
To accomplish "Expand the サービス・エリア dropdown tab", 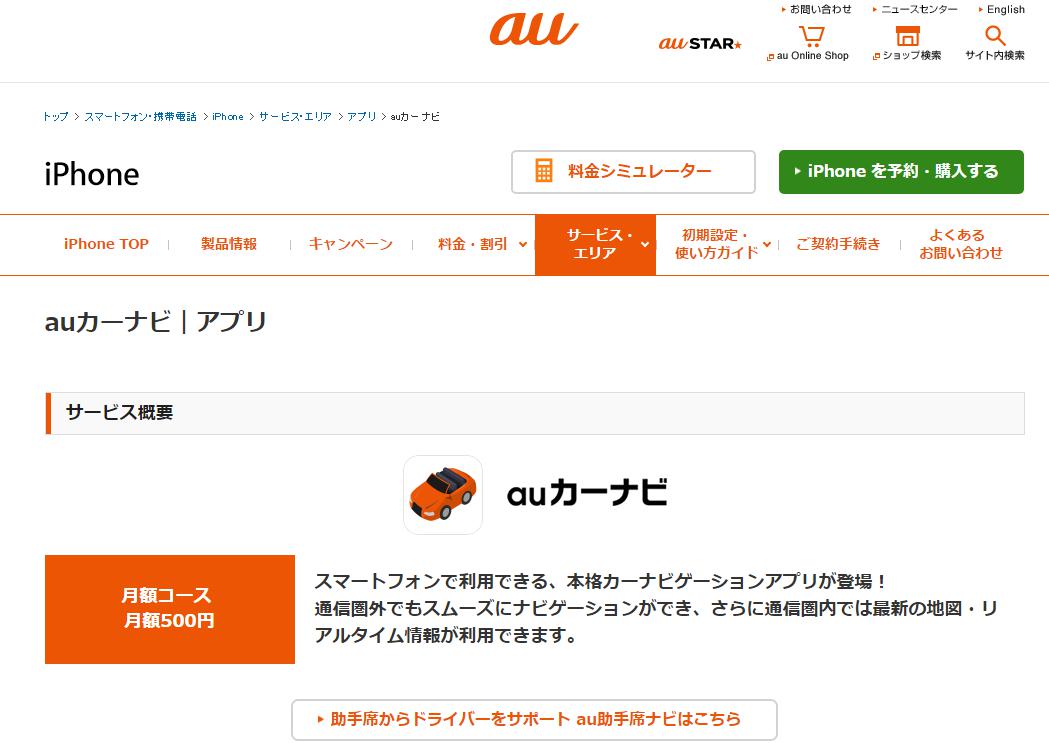I will pyautogui.click(x=595, y=244).
